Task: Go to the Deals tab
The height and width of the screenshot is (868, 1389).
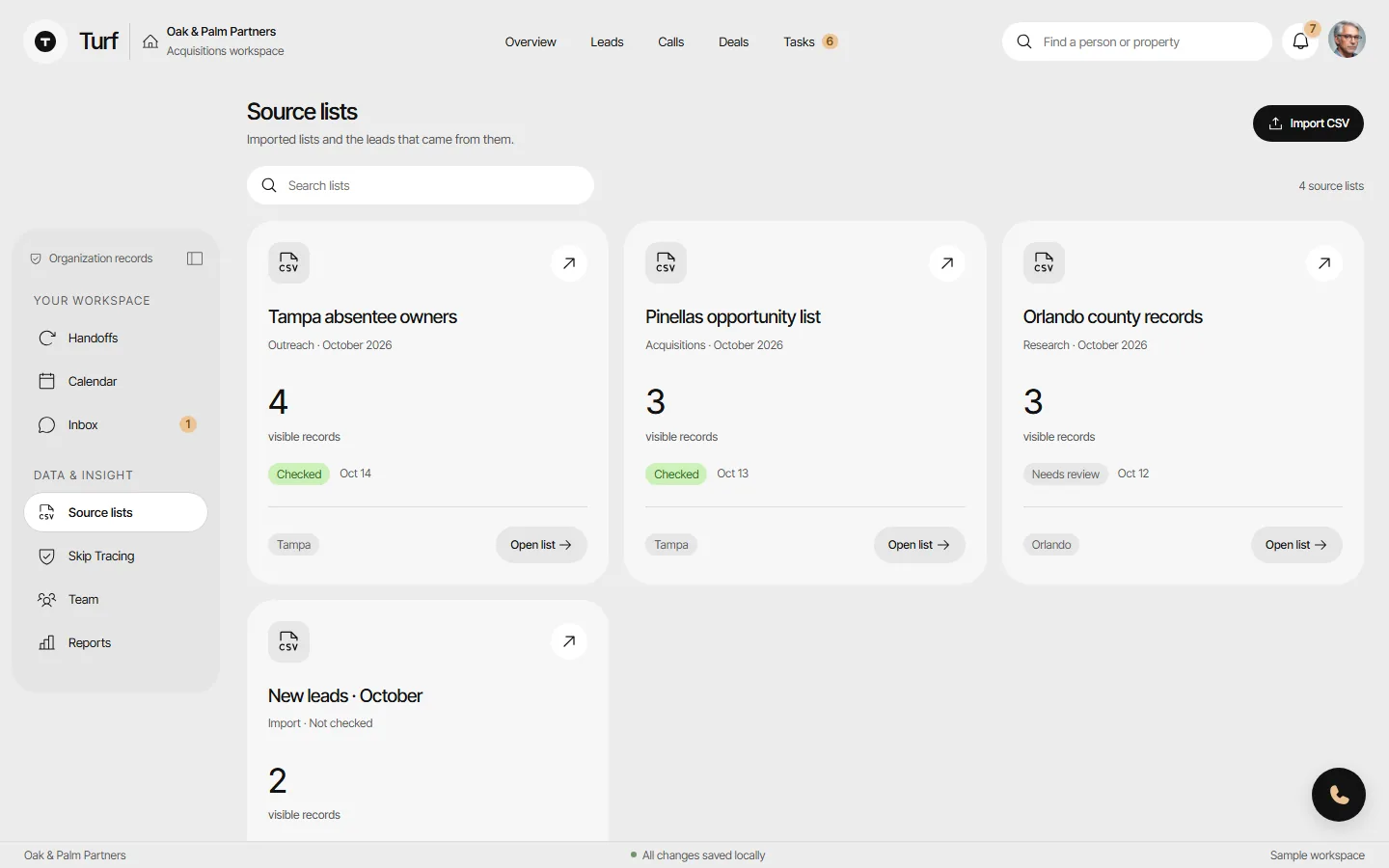Action: (x=733, y=42)
